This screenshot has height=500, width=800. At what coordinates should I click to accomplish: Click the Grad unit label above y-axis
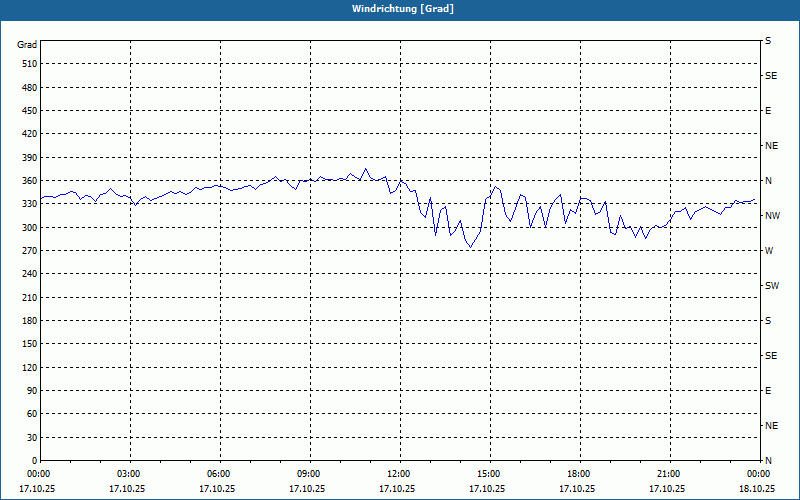(x=27, y=45)
